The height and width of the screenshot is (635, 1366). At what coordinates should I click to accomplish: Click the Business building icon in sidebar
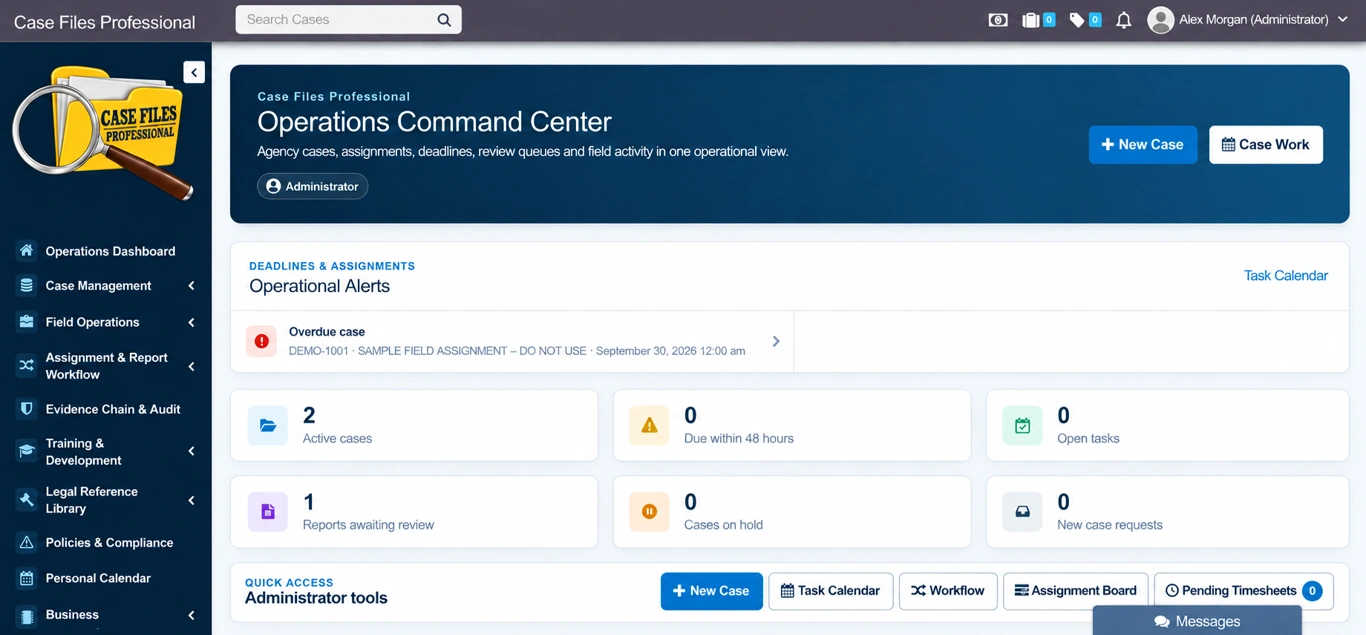coord(27,615)
